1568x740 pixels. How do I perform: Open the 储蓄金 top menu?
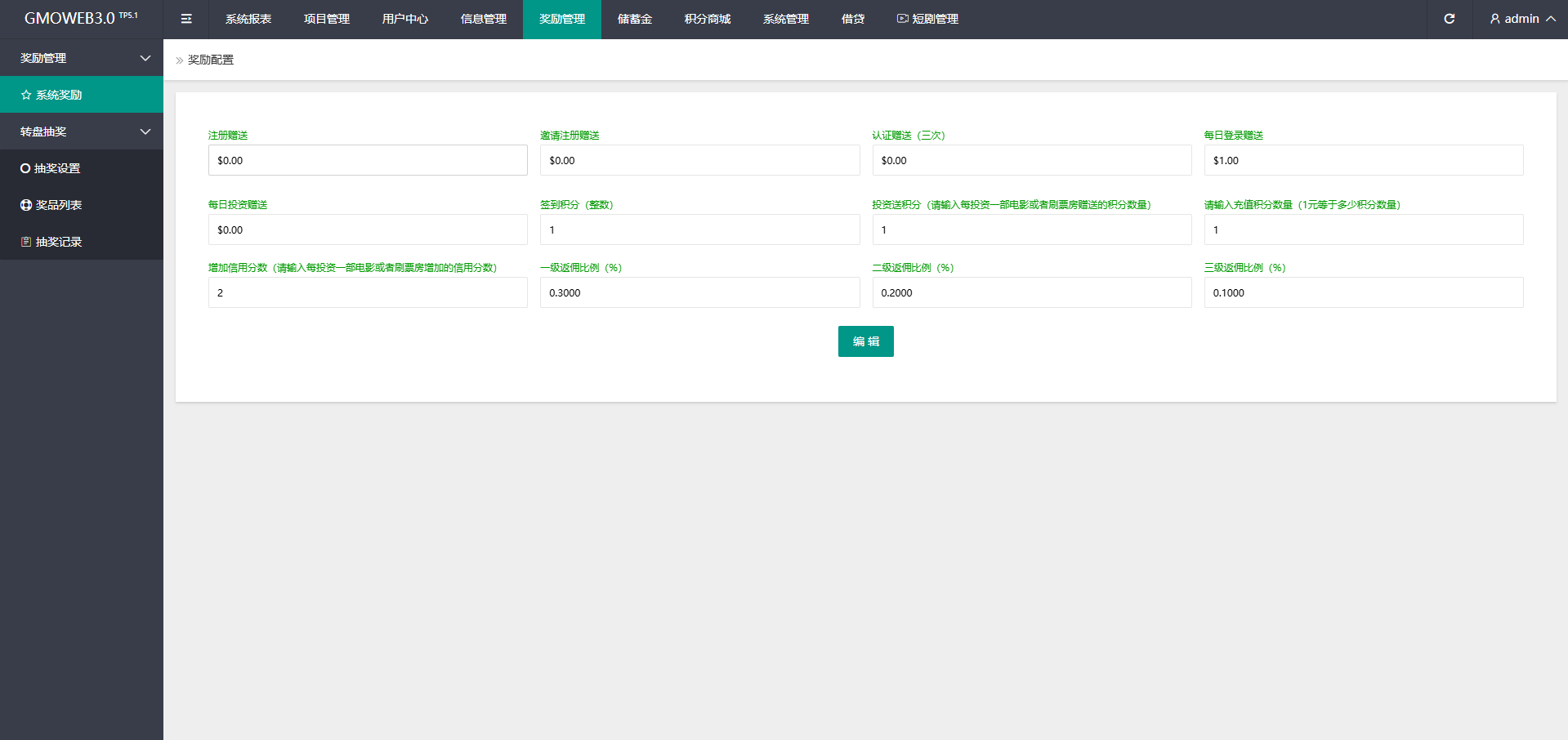point(635,19)
